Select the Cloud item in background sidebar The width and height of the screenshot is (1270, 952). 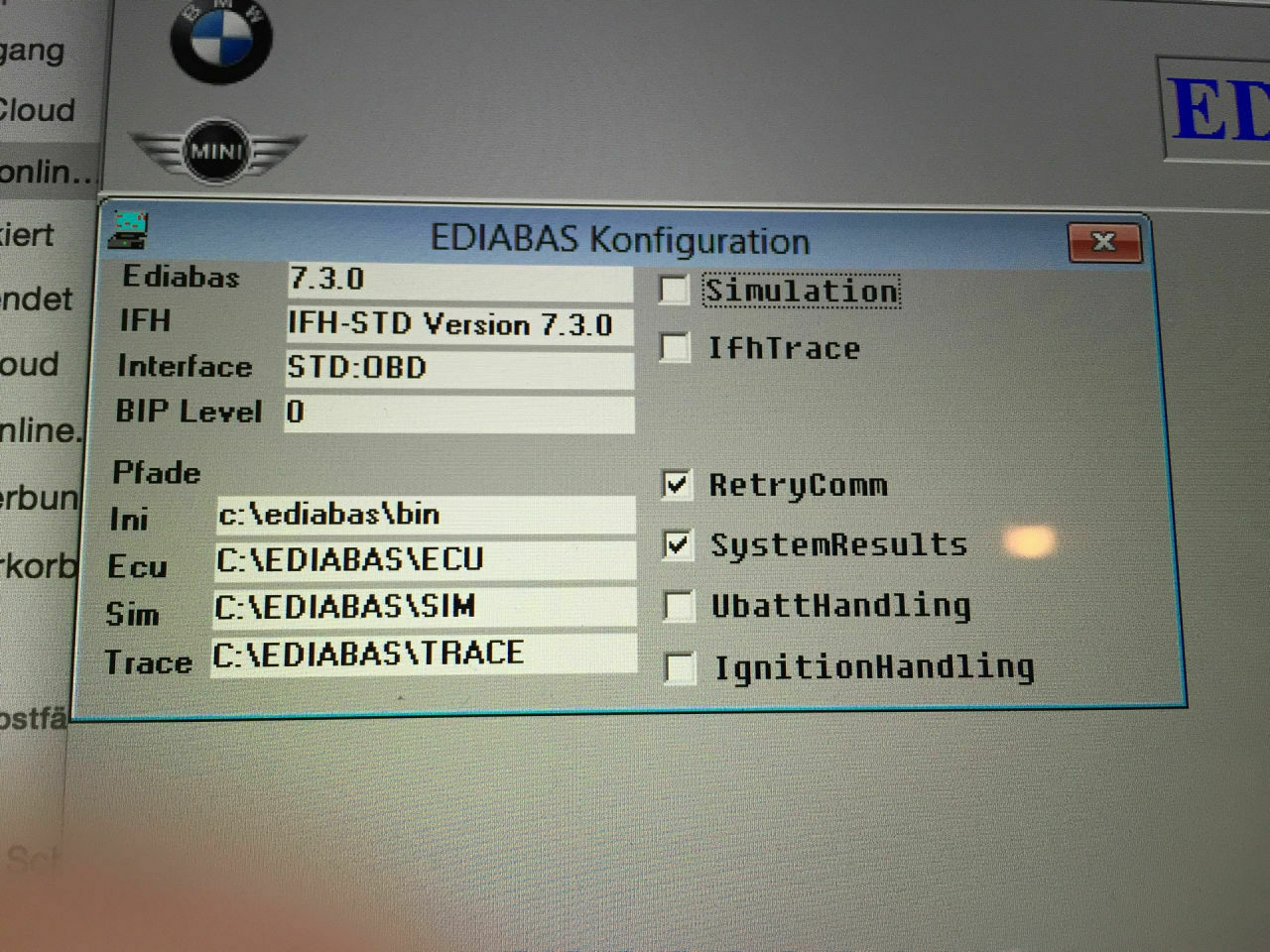[37, 109]
